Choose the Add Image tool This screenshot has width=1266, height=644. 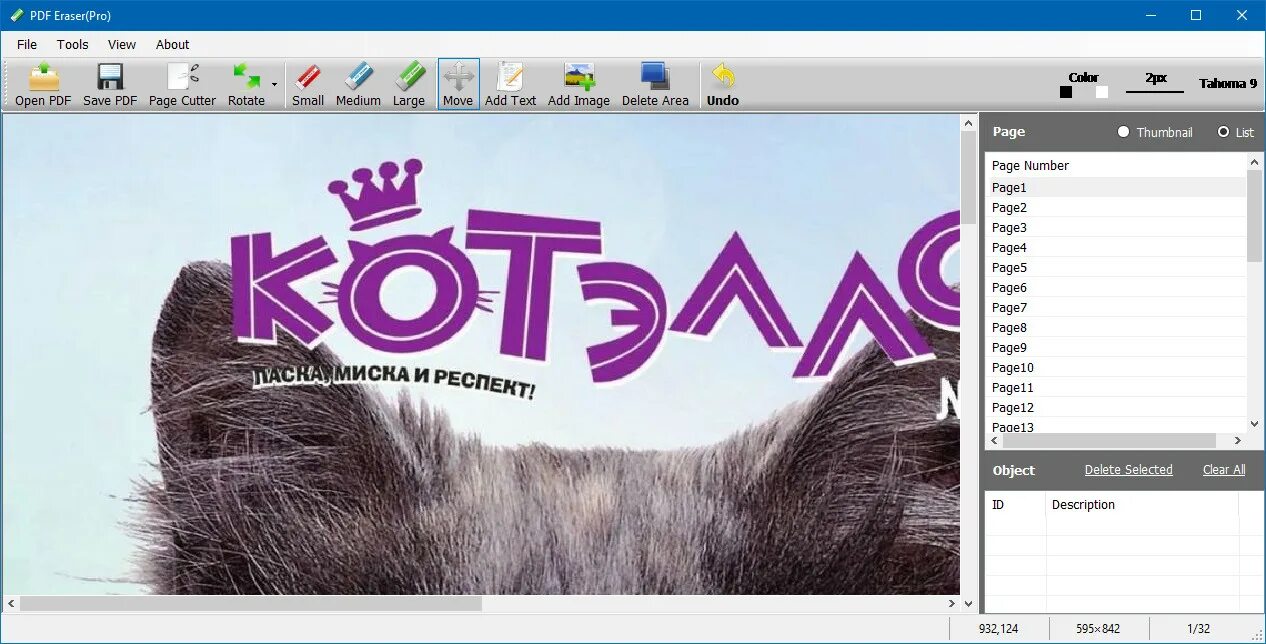tap(579, 84)
